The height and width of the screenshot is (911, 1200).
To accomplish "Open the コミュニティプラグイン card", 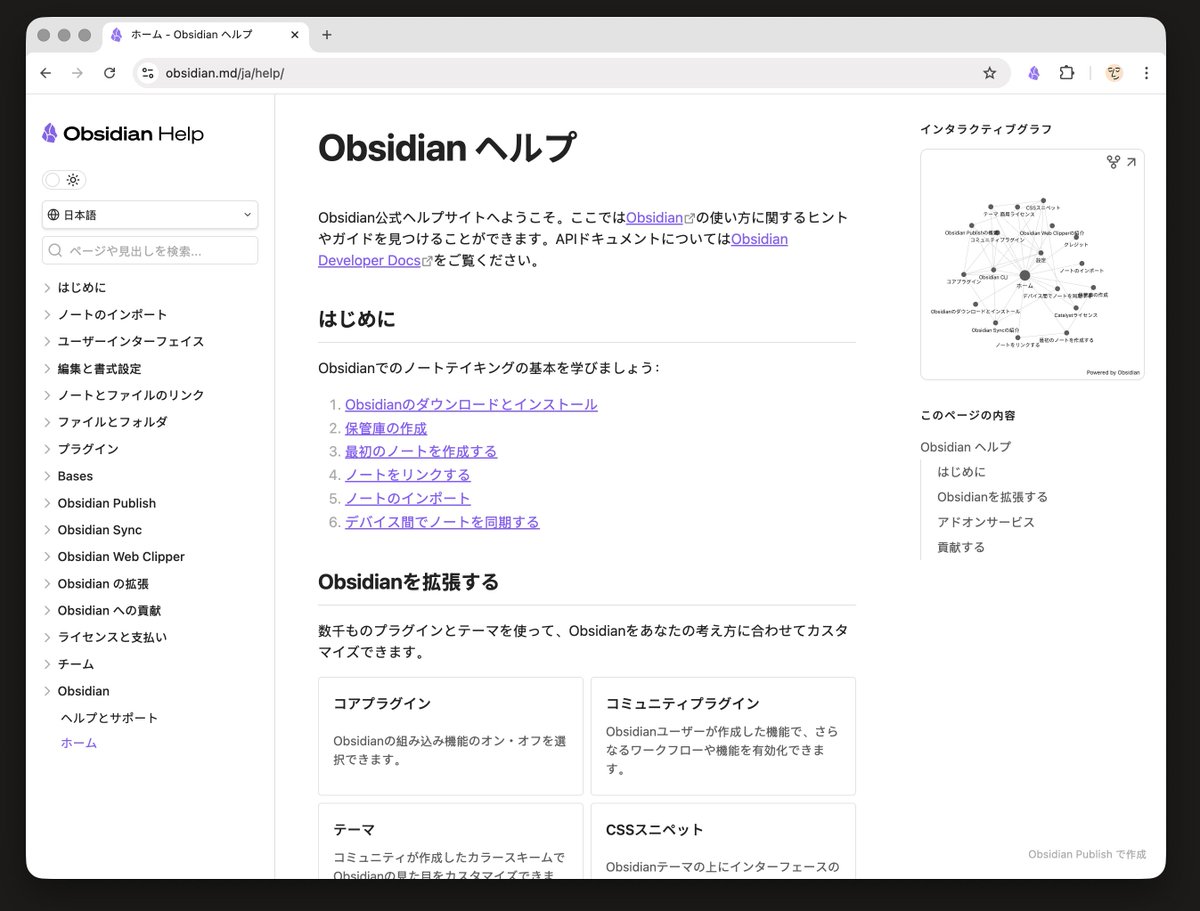I will click(x=723, y=736).
